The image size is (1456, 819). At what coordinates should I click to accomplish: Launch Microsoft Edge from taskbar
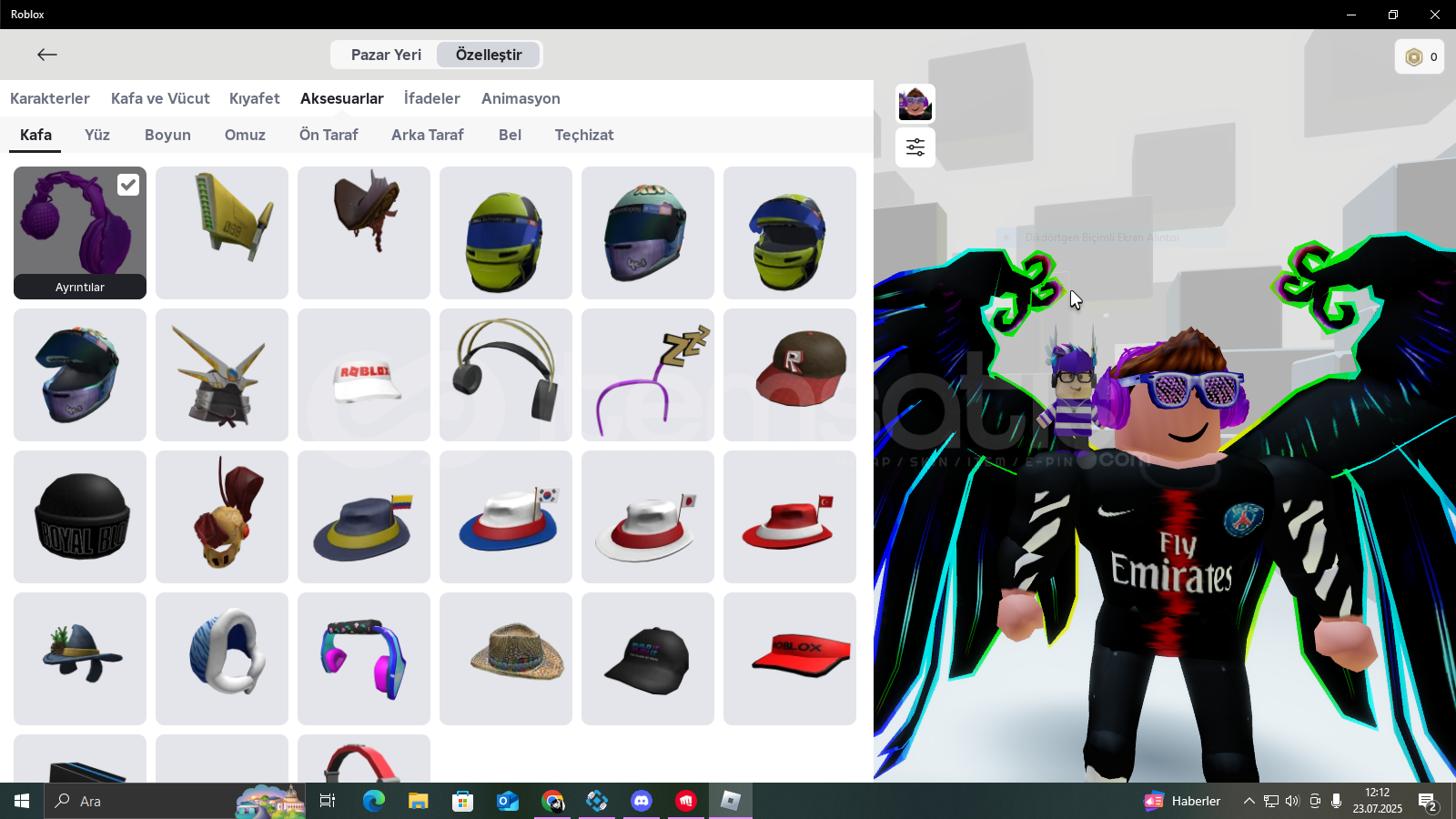373,801
